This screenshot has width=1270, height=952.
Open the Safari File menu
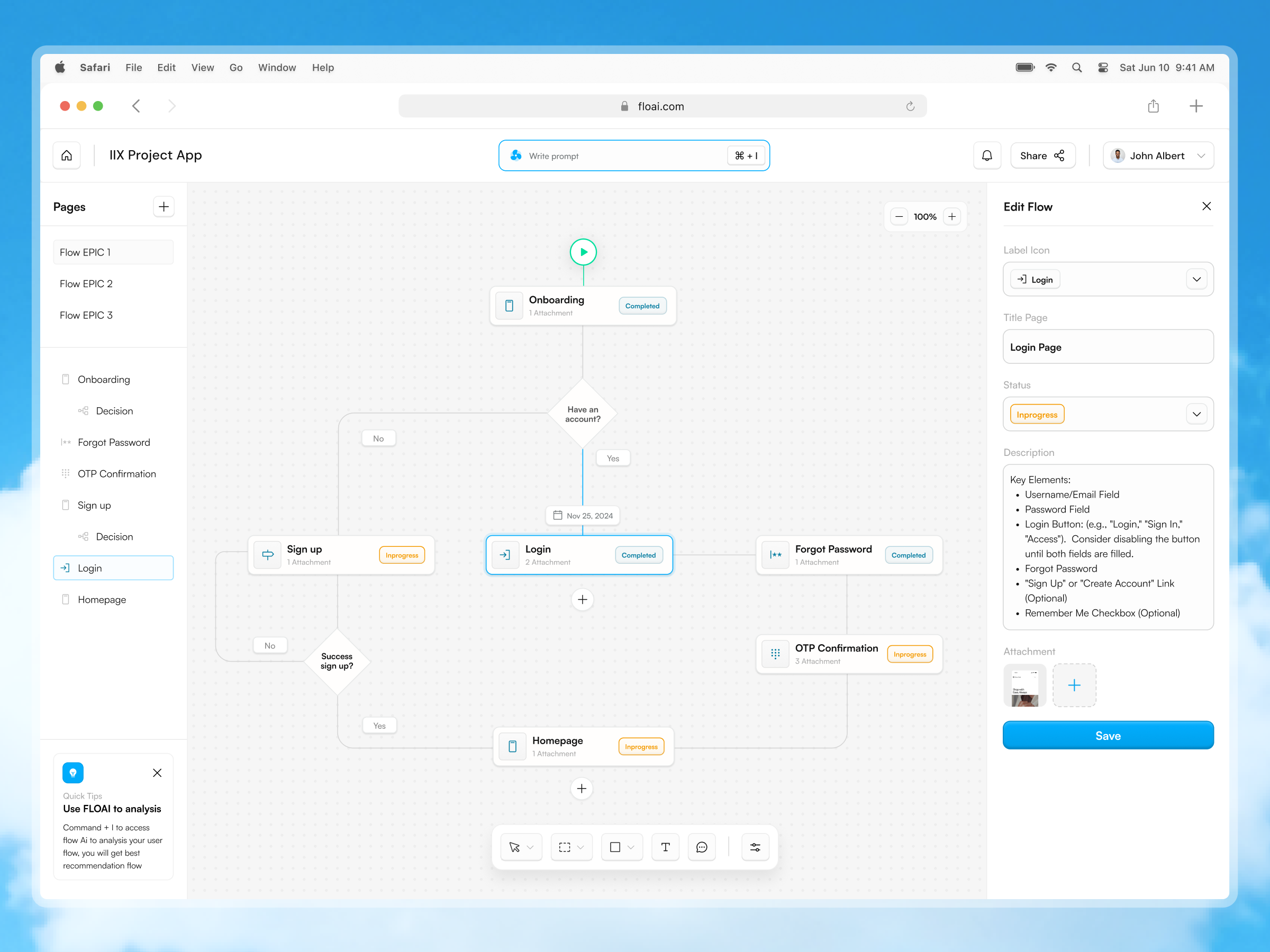pos(134,68)
